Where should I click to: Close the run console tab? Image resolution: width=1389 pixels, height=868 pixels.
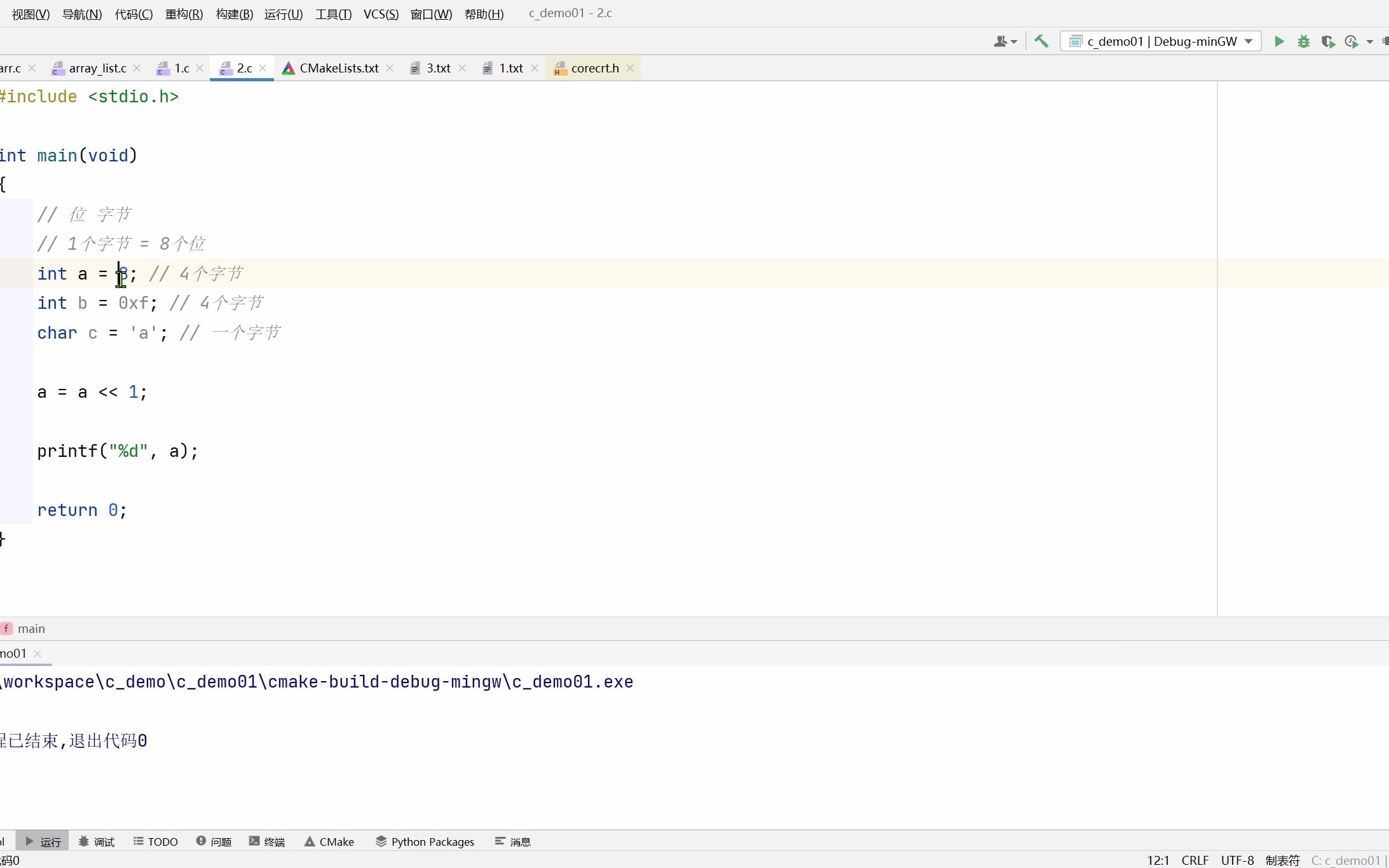(x=38, y=653)
